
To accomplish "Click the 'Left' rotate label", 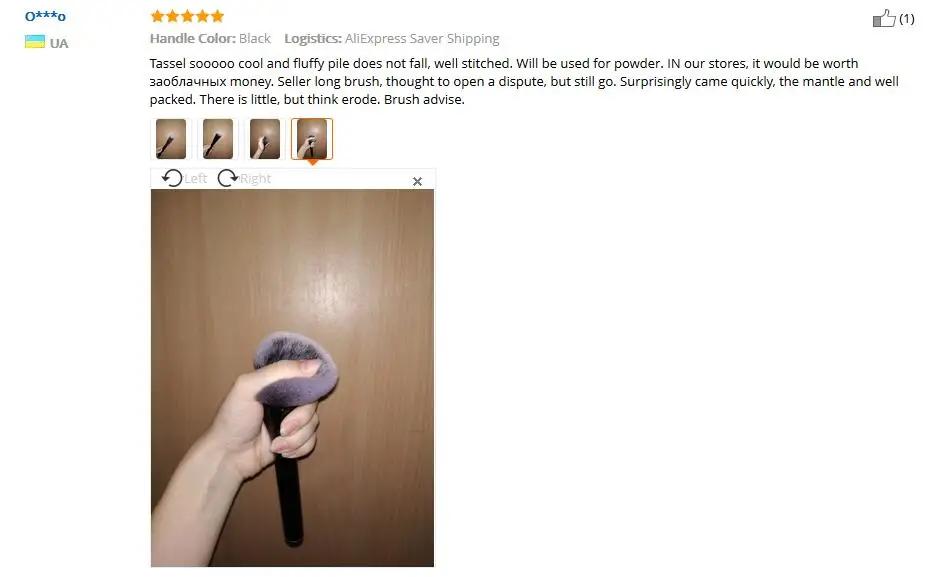I will [x=196, y=178].
